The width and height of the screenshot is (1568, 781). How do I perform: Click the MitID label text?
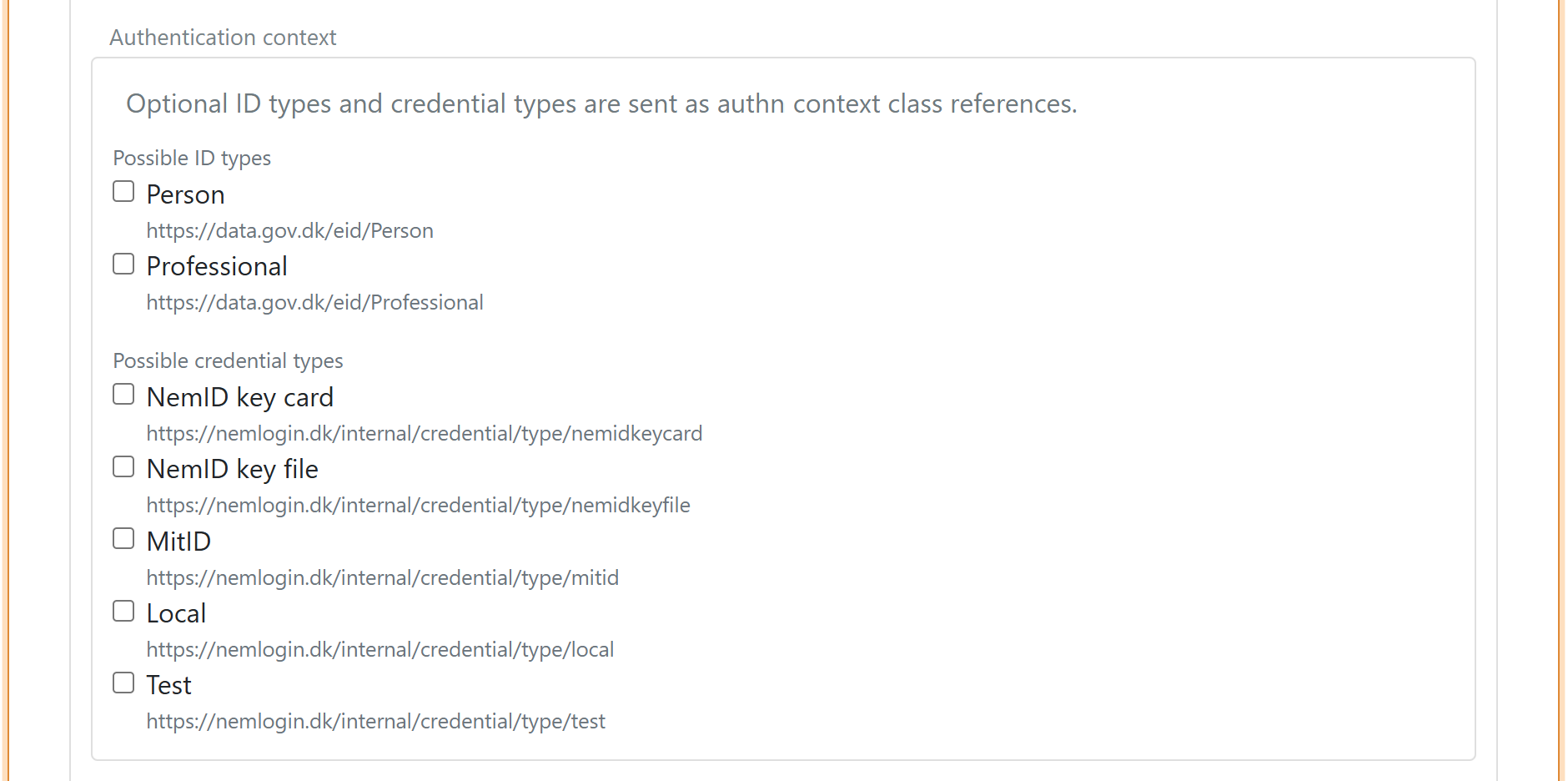[x=178, y=541]
